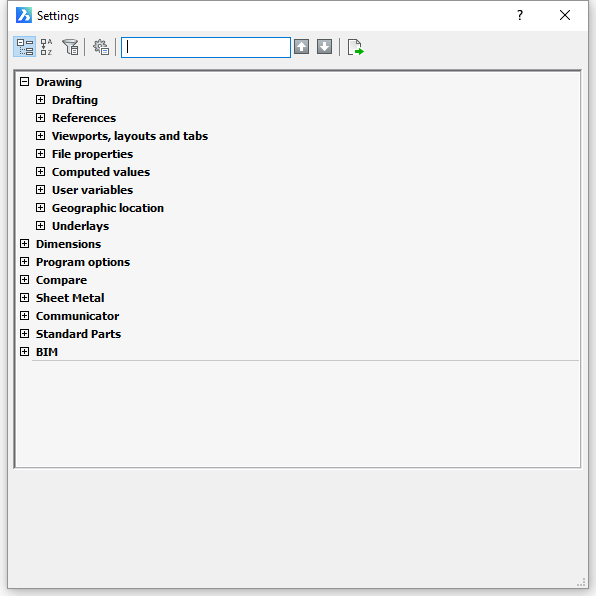Collapse the Drawing category
Viewport: 596px width, 596px height.
point(24,81)
